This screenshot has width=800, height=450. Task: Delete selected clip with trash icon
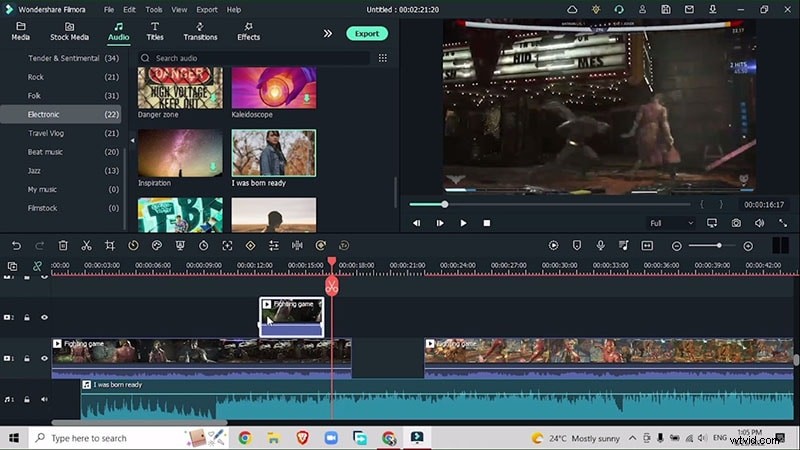(x=63, y=246)
